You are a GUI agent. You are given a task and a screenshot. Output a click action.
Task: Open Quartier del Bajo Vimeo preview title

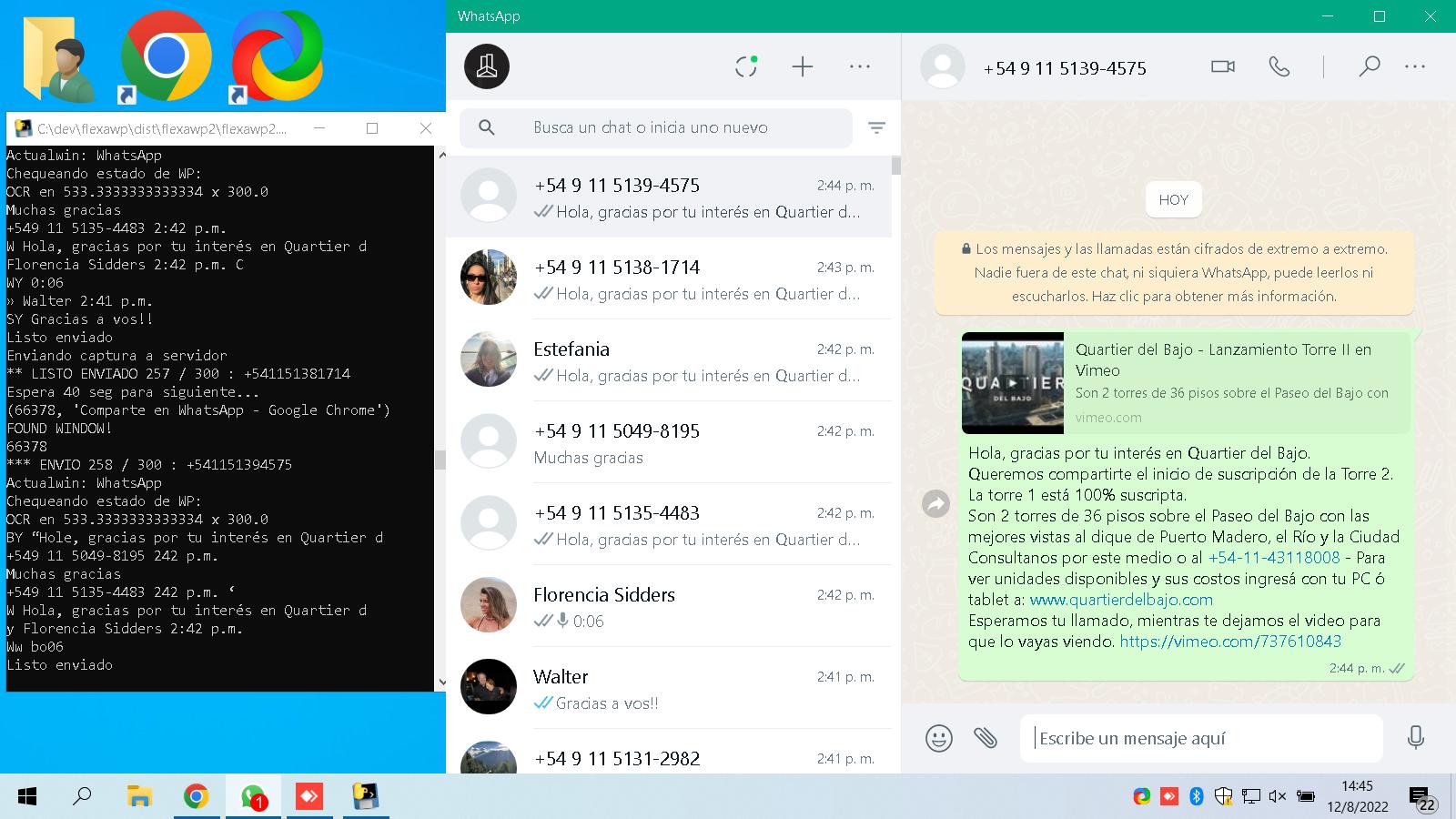coord(1223,359)
